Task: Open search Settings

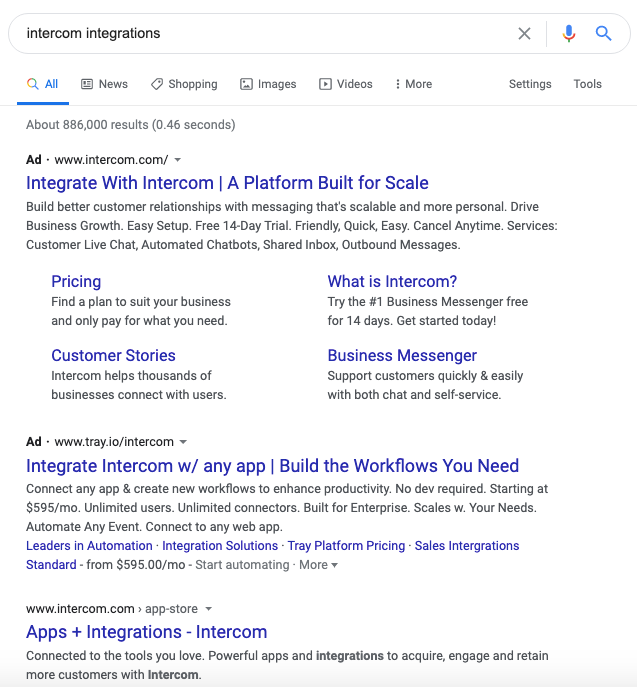Action: [x=530, y=84]
